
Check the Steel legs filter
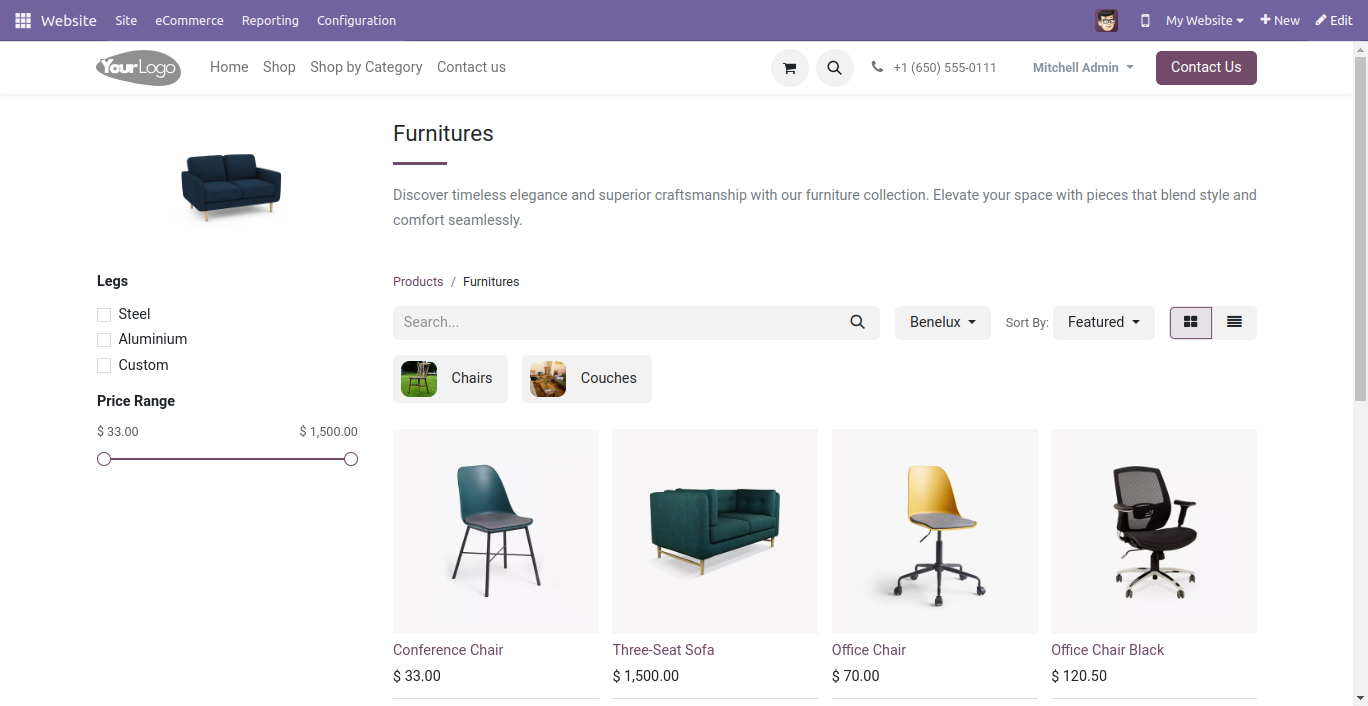(104, 314)
